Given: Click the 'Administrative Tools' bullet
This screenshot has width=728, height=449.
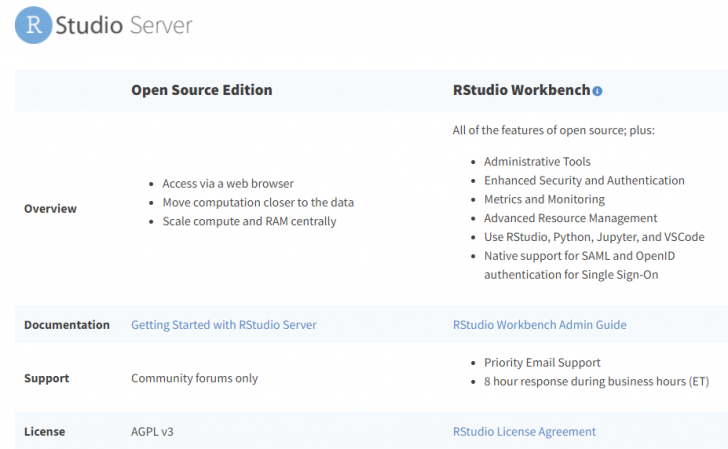Looking at the screenshot, I should (537, 161).
